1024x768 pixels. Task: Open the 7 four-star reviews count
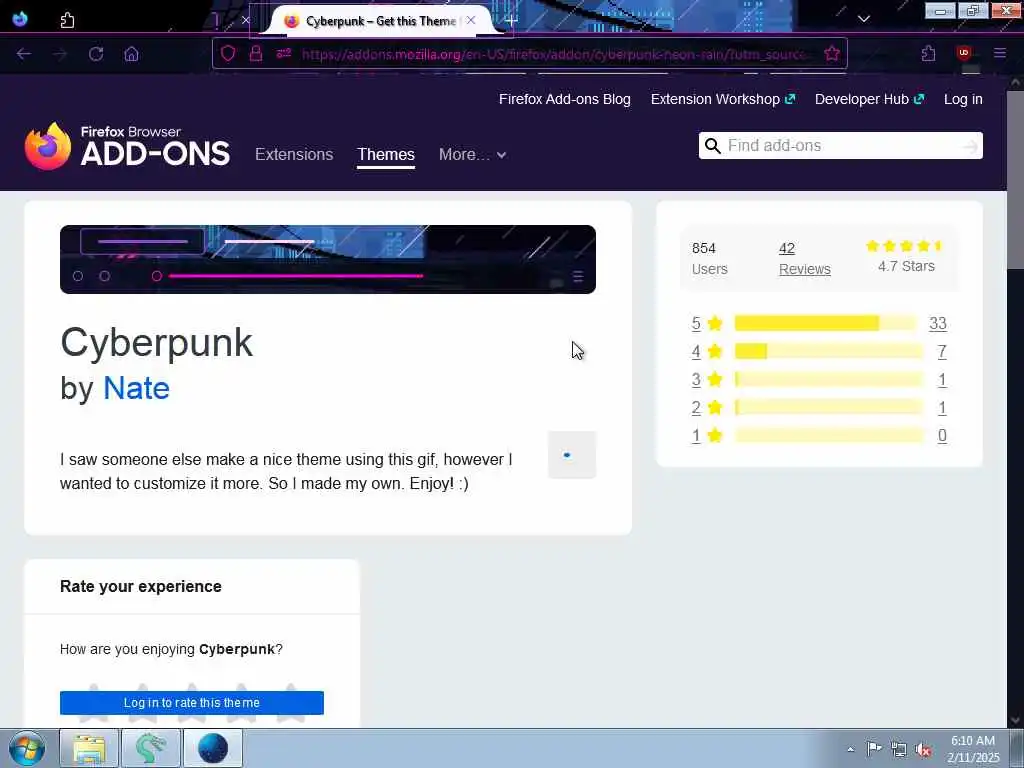tap(942, 351)
